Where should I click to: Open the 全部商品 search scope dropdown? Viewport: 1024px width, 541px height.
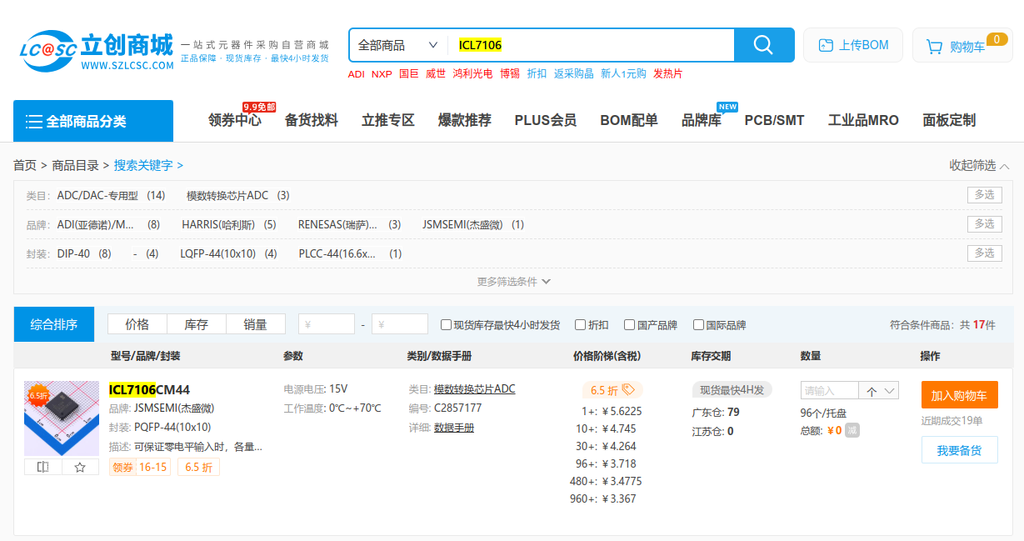[x=398, y=45]
